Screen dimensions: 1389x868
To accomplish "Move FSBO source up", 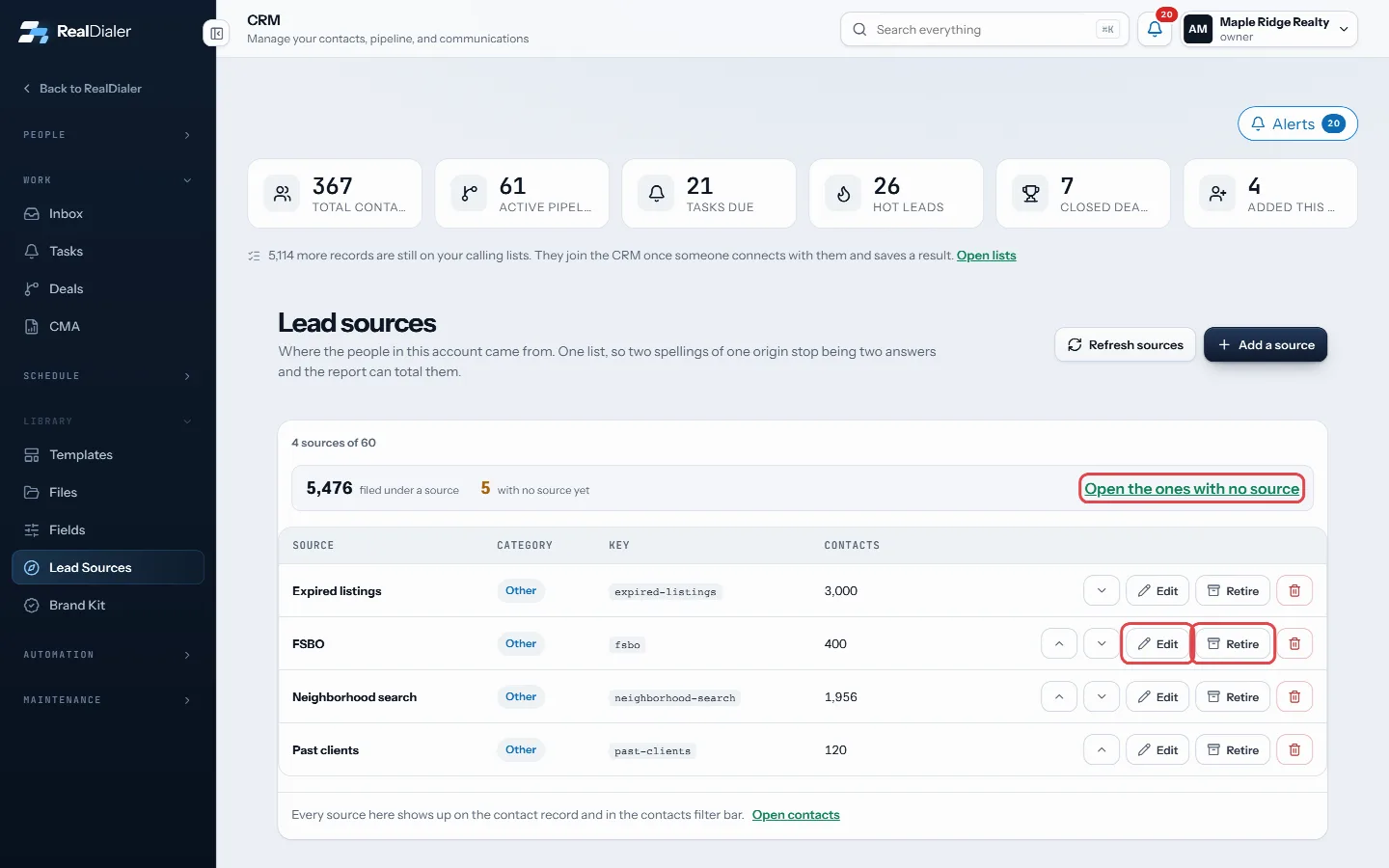I will point(1059,644).
